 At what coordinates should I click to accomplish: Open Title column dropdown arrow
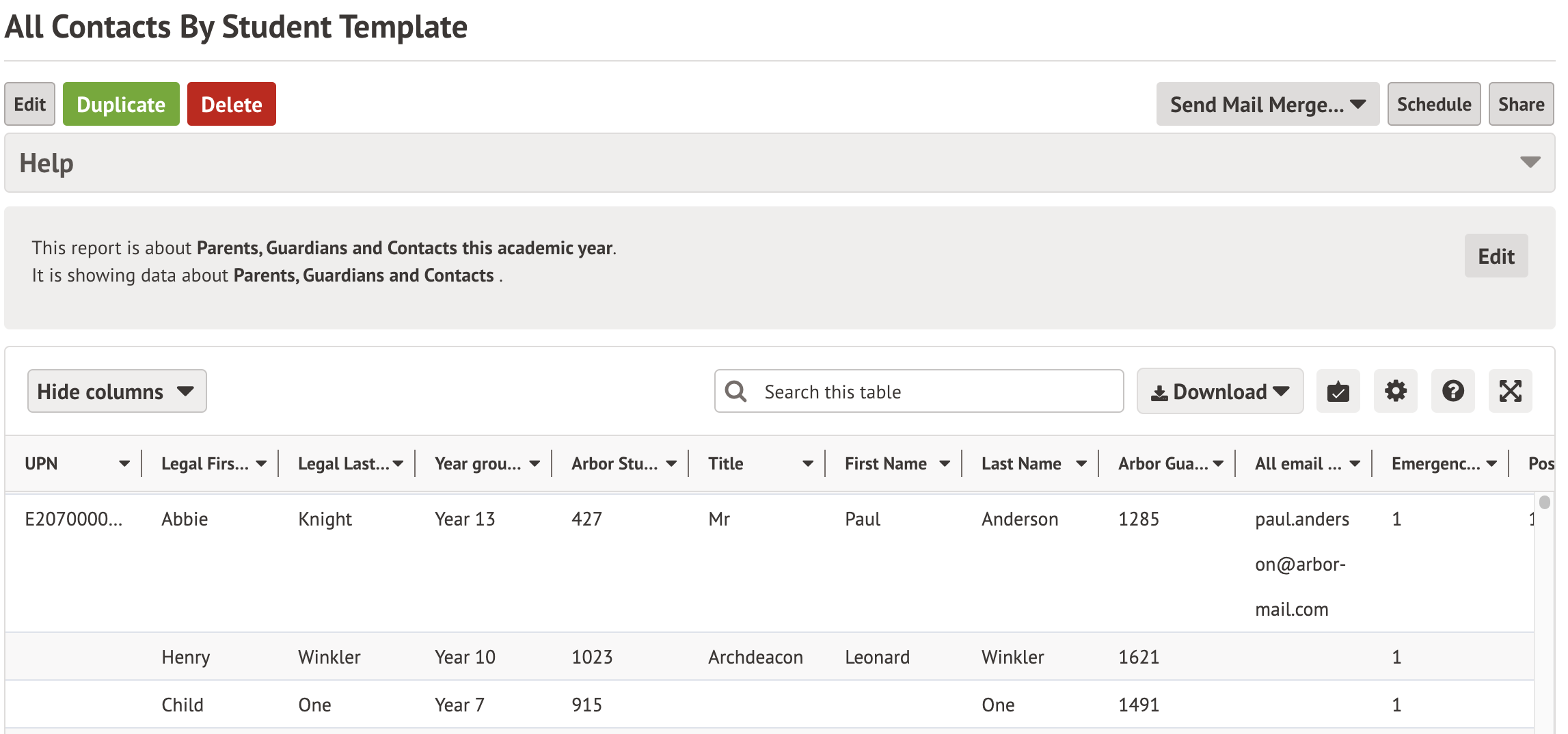pyautogui.click(x=807, y=464)
